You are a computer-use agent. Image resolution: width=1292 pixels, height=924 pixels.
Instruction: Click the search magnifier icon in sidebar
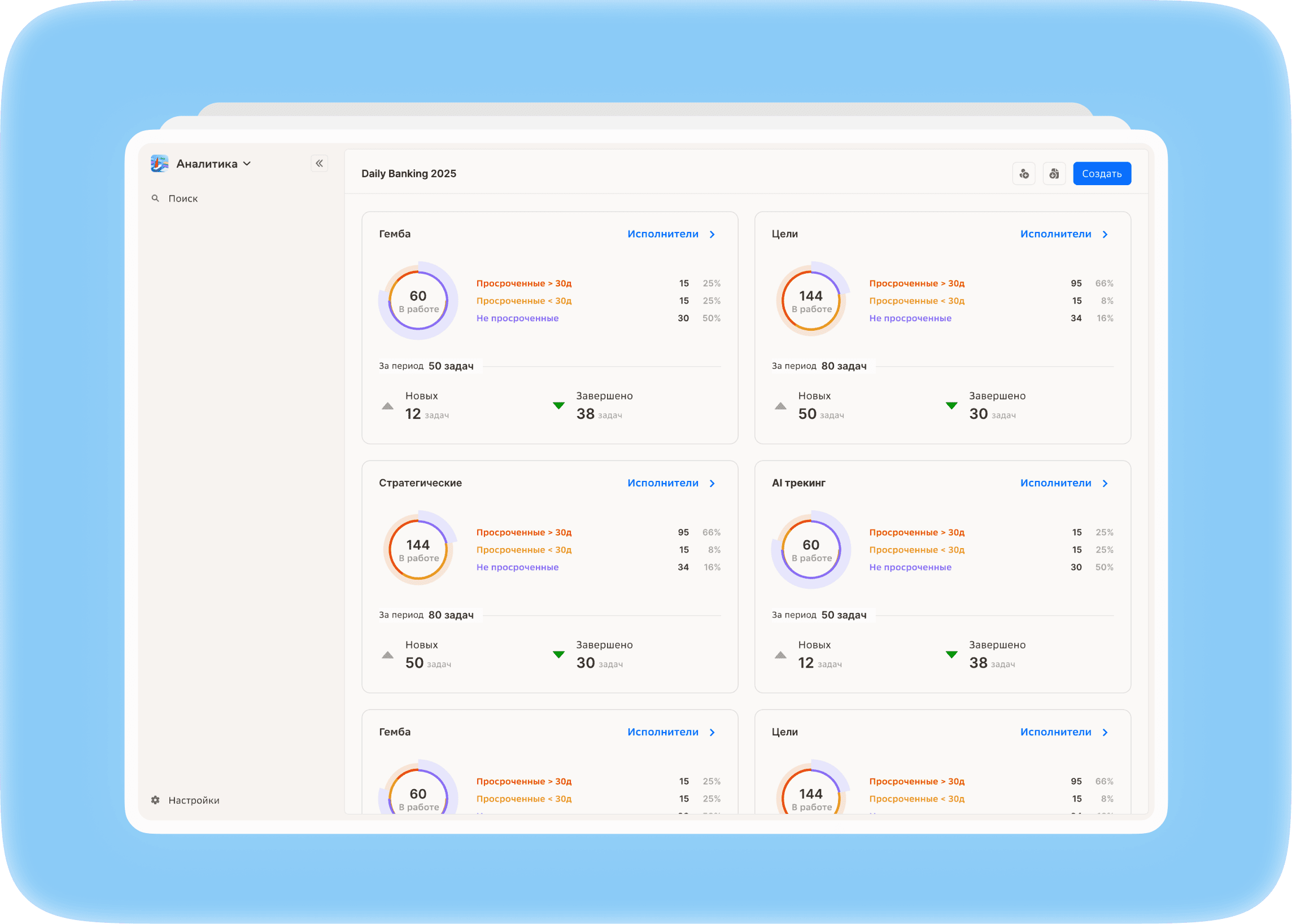click(x=155, y=198)
